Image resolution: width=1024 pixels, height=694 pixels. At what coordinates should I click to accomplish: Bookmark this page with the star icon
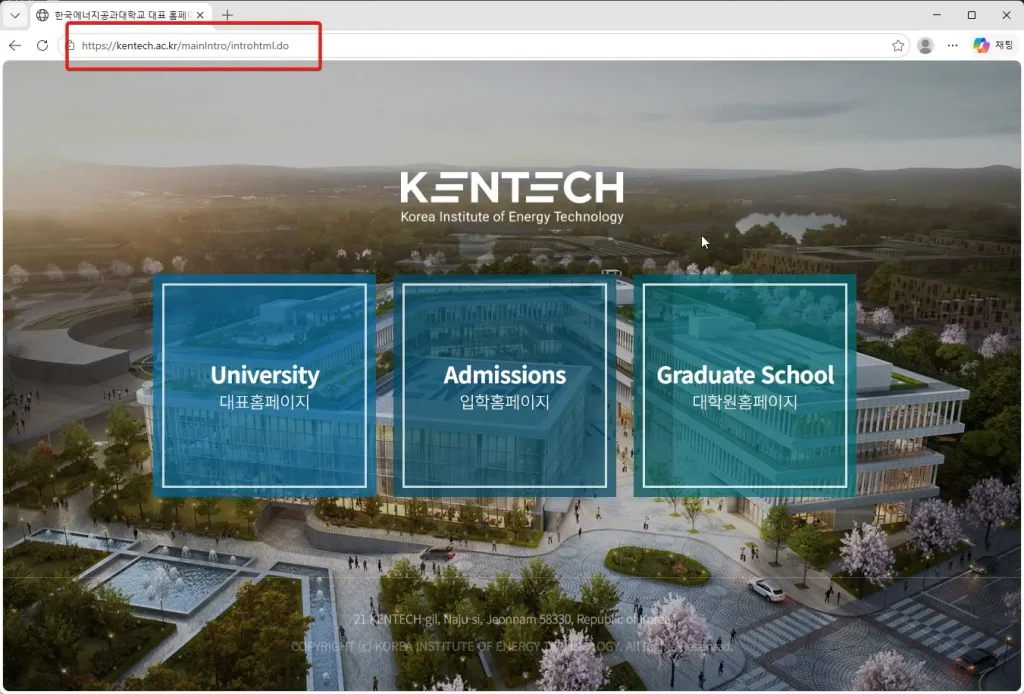(x=898, y=45)
